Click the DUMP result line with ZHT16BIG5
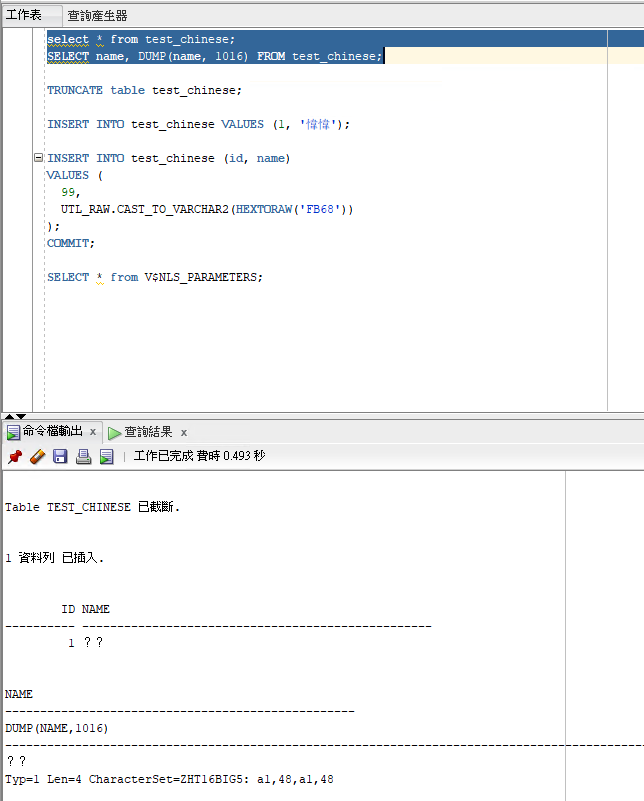644x801 pixels. pyautogui.click(x=170, y=779)
